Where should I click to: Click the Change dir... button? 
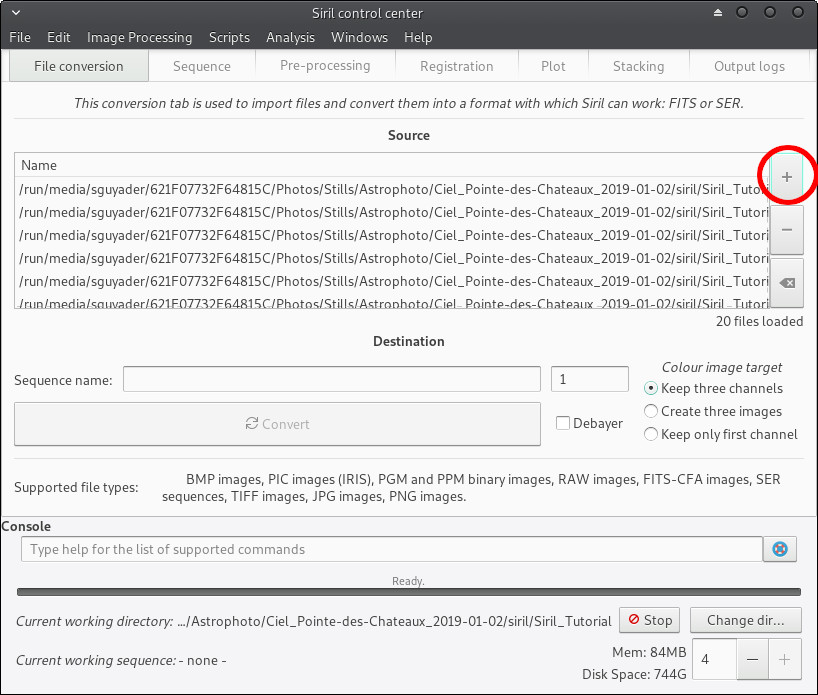click(745, 620)
